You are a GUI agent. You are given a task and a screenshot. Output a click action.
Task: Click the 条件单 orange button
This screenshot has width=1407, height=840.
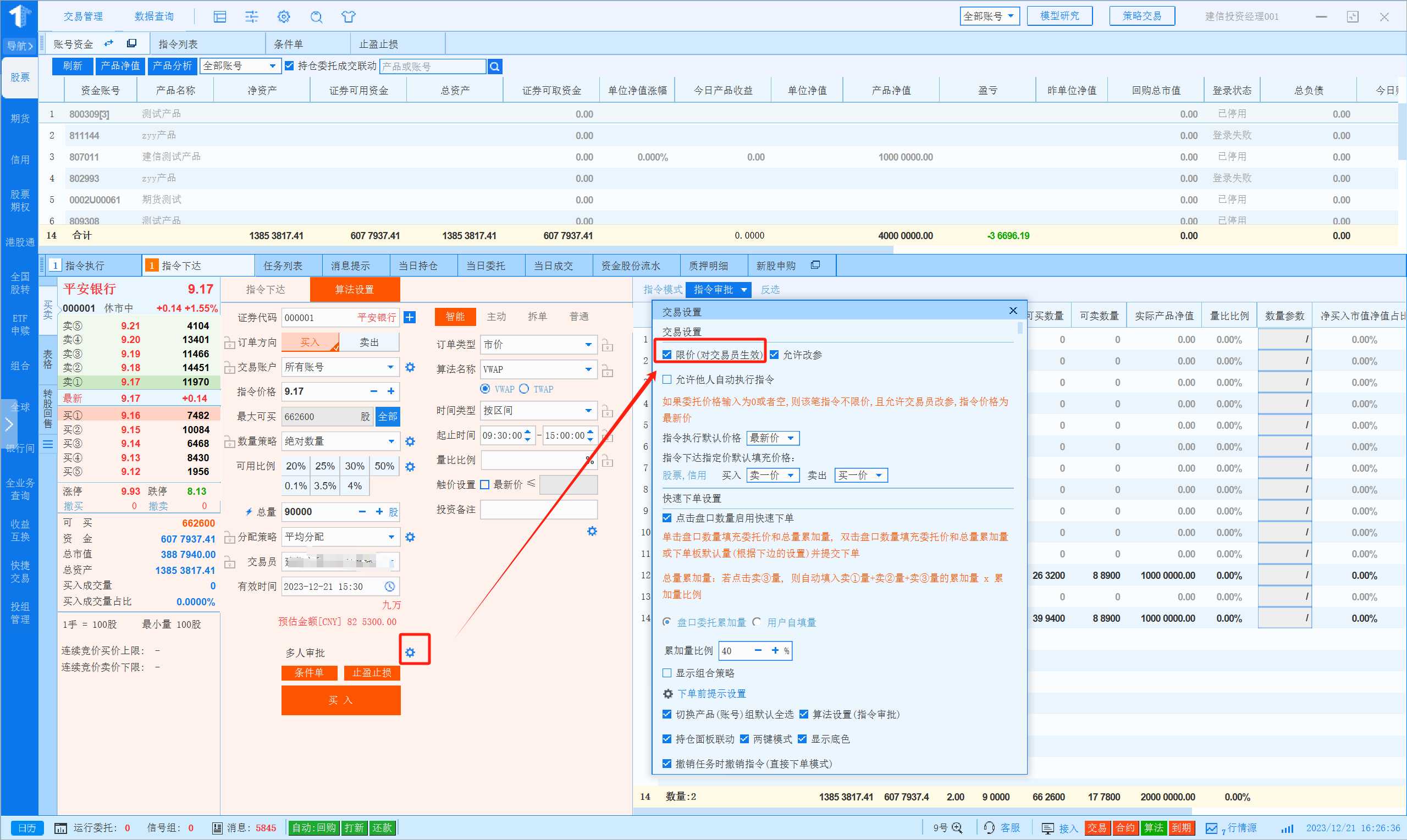tap(309, 672)
